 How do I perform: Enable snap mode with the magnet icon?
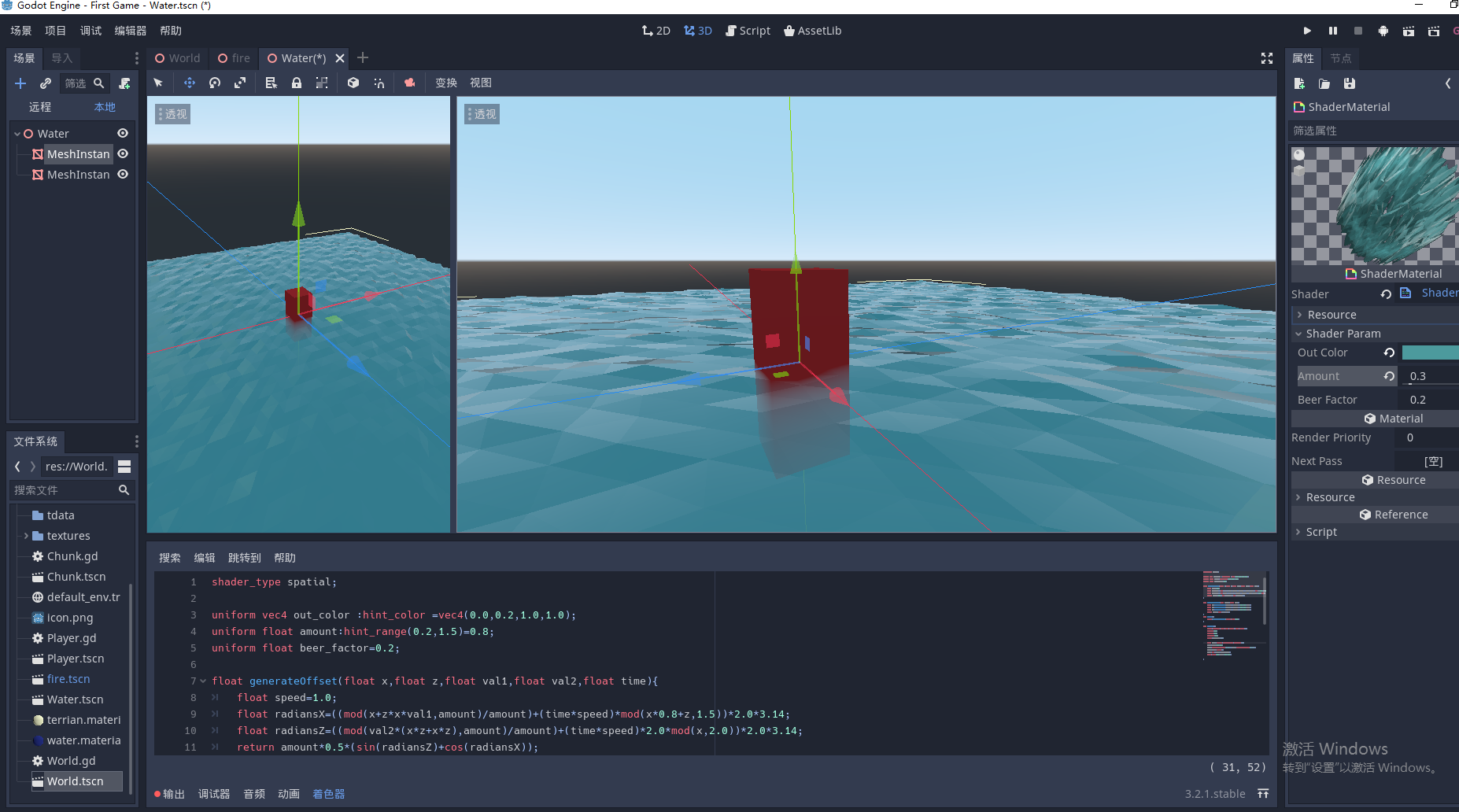(x=379, y=83)
